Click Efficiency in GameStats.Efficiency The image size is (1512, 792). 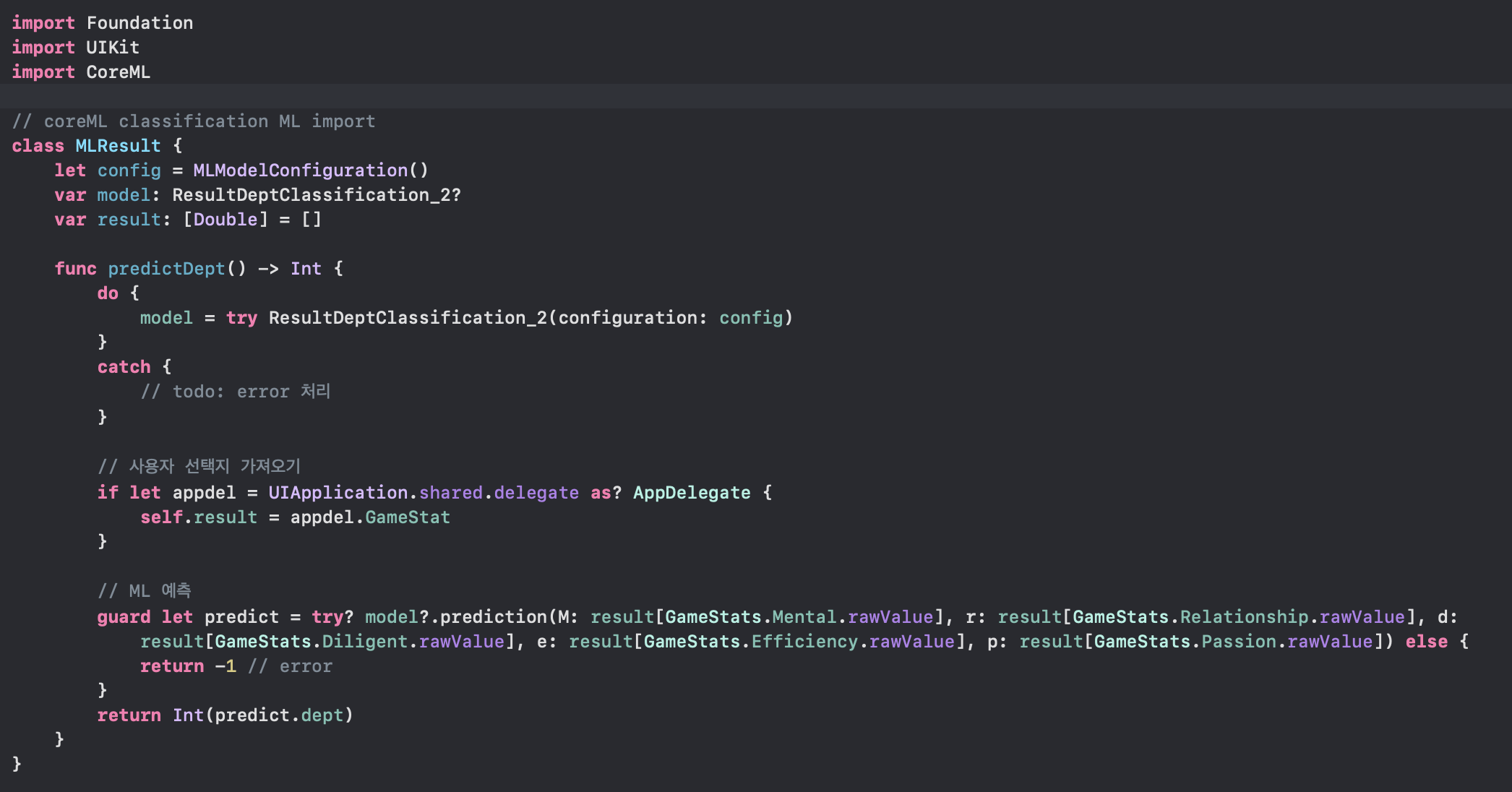click(804, 642)
